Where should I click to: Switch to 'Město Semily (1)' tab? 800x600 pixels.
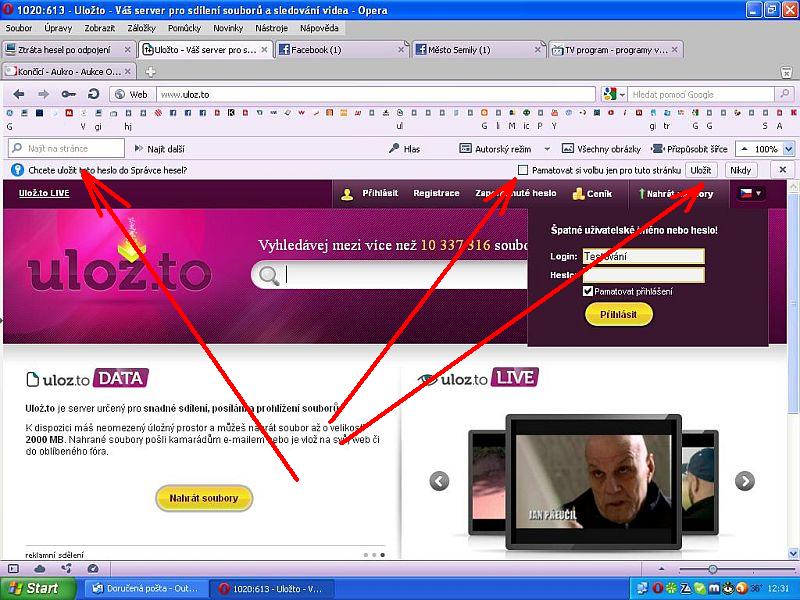click(478, 49)
